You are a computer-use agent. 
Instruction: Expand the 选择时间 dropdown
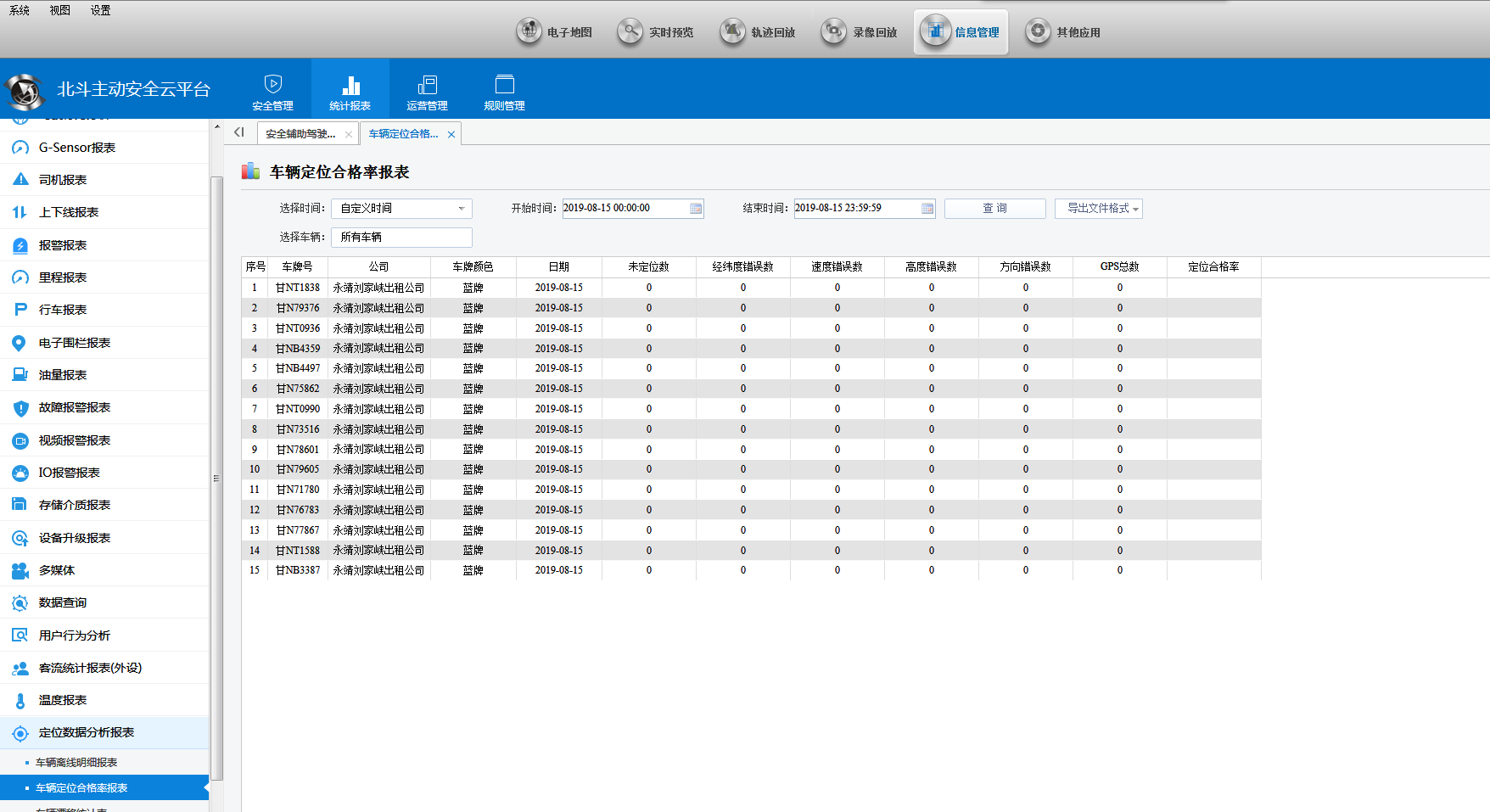pyautogui.click(x=461, y=209)
